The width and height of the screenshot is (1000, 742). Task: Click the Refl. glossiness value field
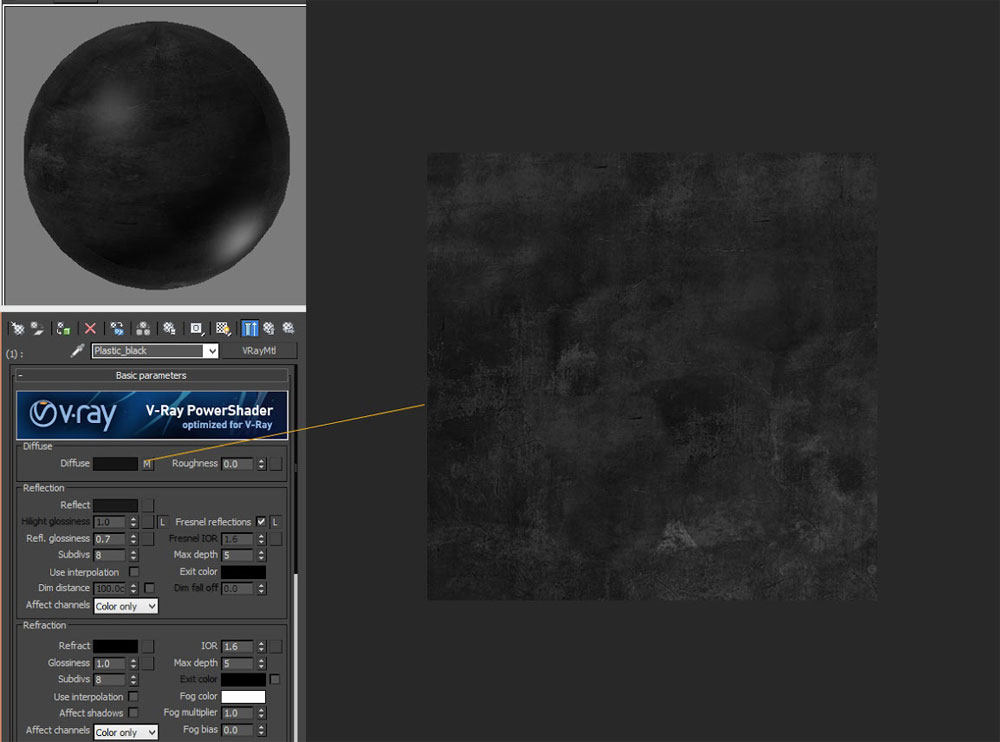pos(109,539)
